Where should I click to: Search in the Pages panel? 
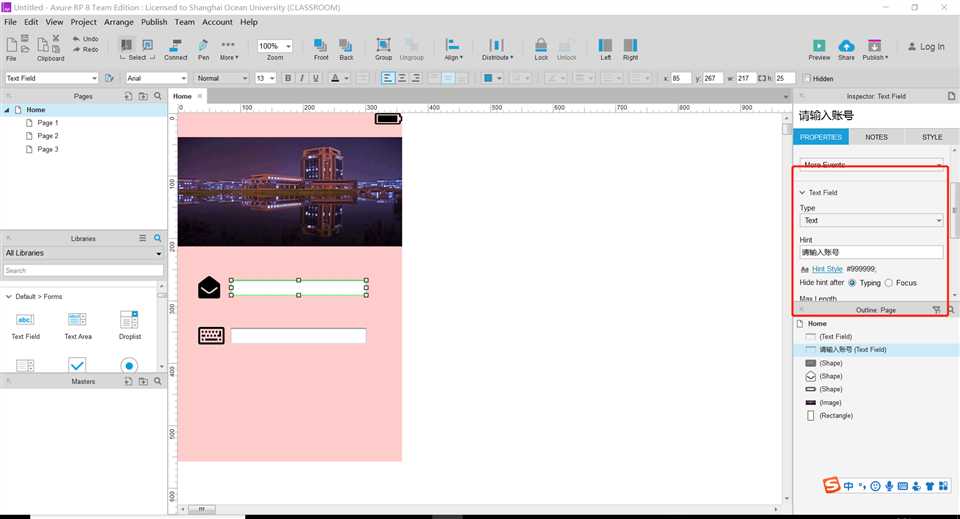click(x=158, y=96)
